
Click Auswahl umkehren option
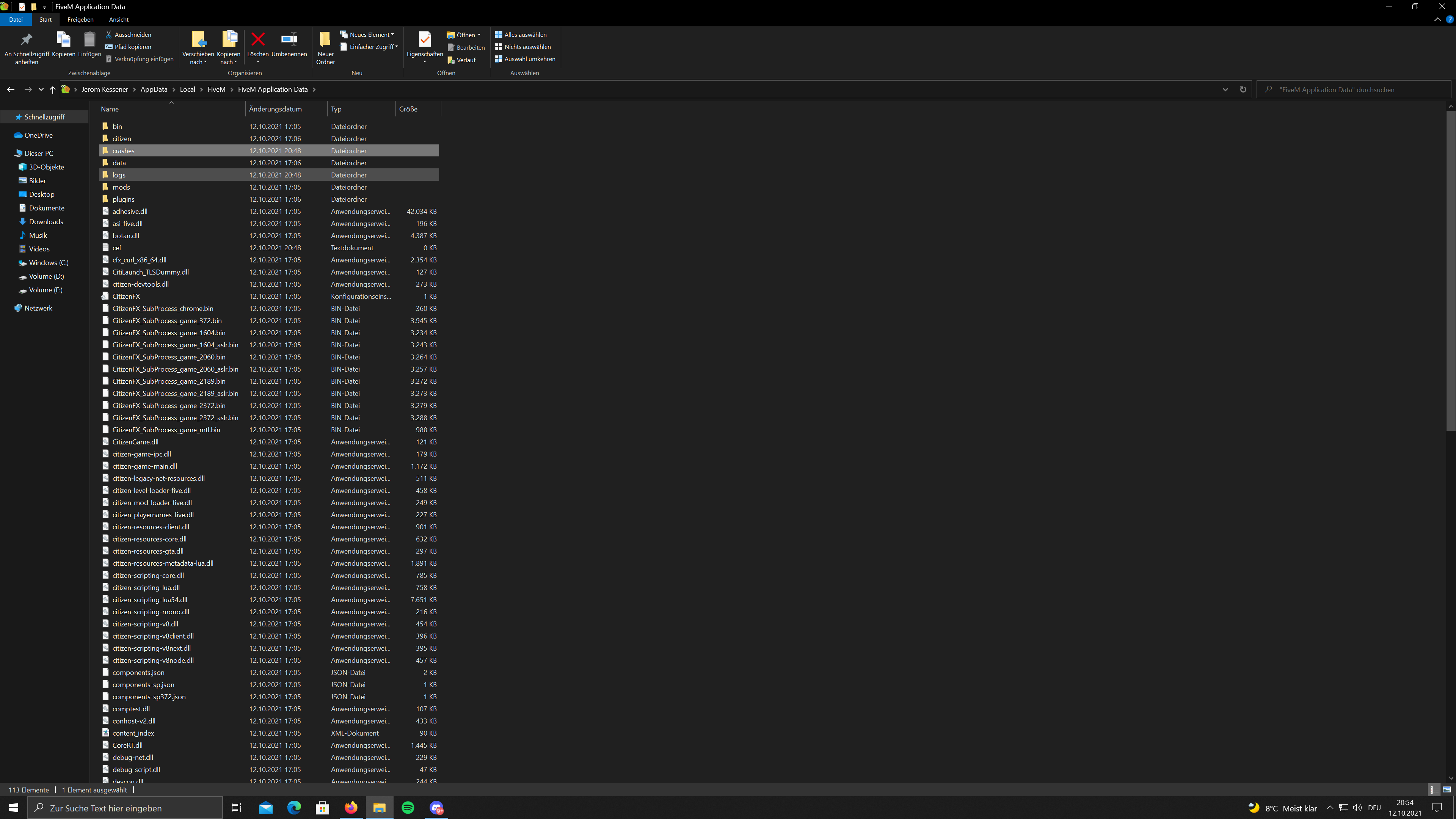(529, 59)
